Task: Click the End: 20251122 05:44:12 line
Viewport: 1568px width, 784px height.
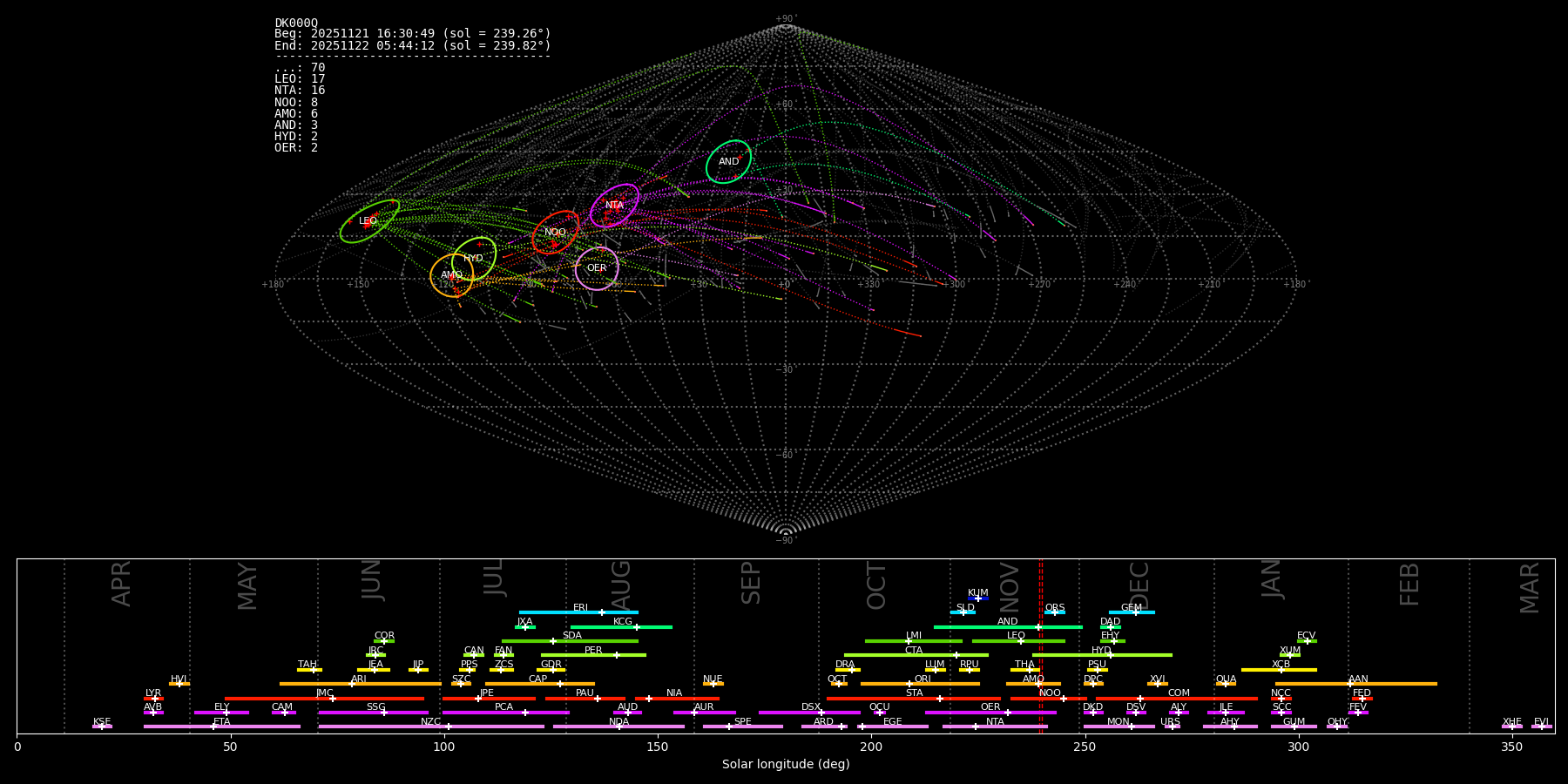Action: tap(413, 45)
